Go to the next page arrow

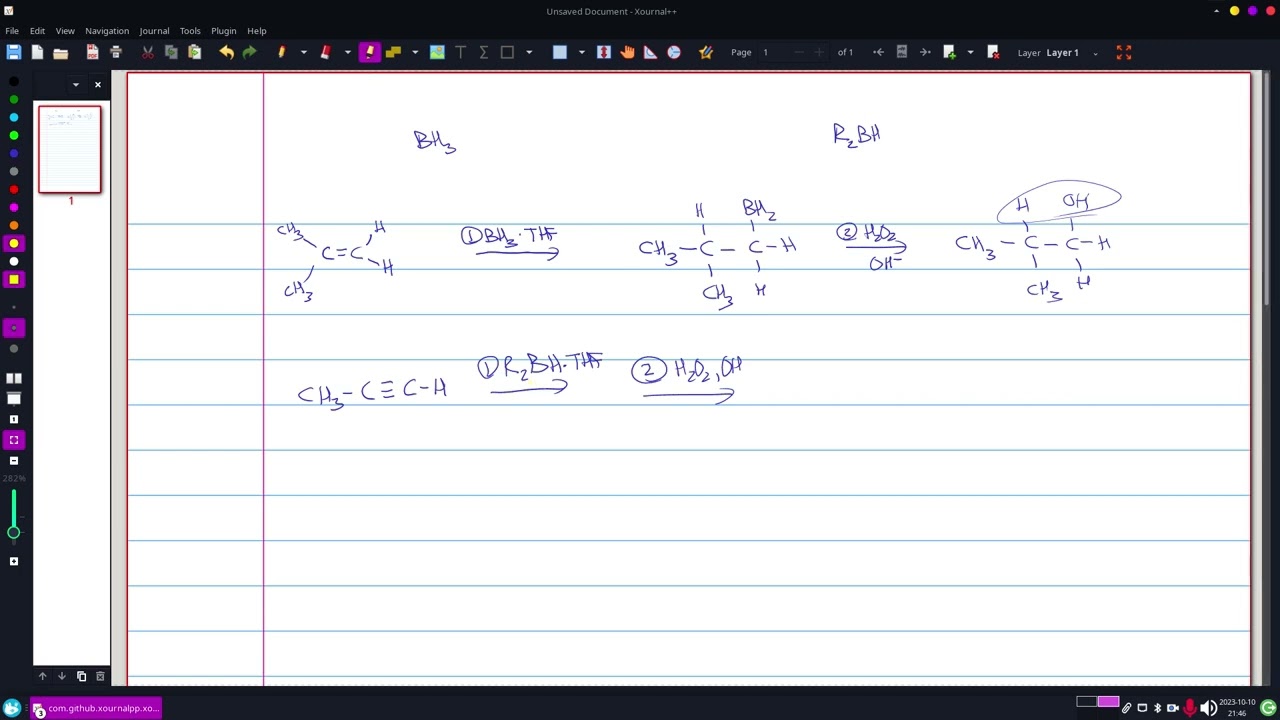[x=925, y=52]
